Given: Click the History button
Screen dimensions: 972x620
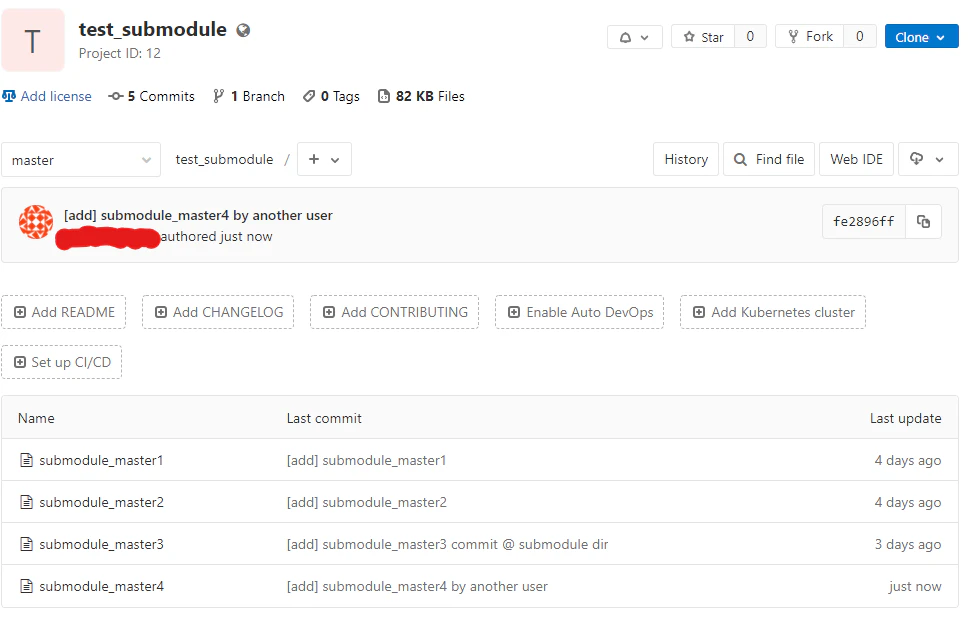Looking at the screenshot, I should (686, 159).
